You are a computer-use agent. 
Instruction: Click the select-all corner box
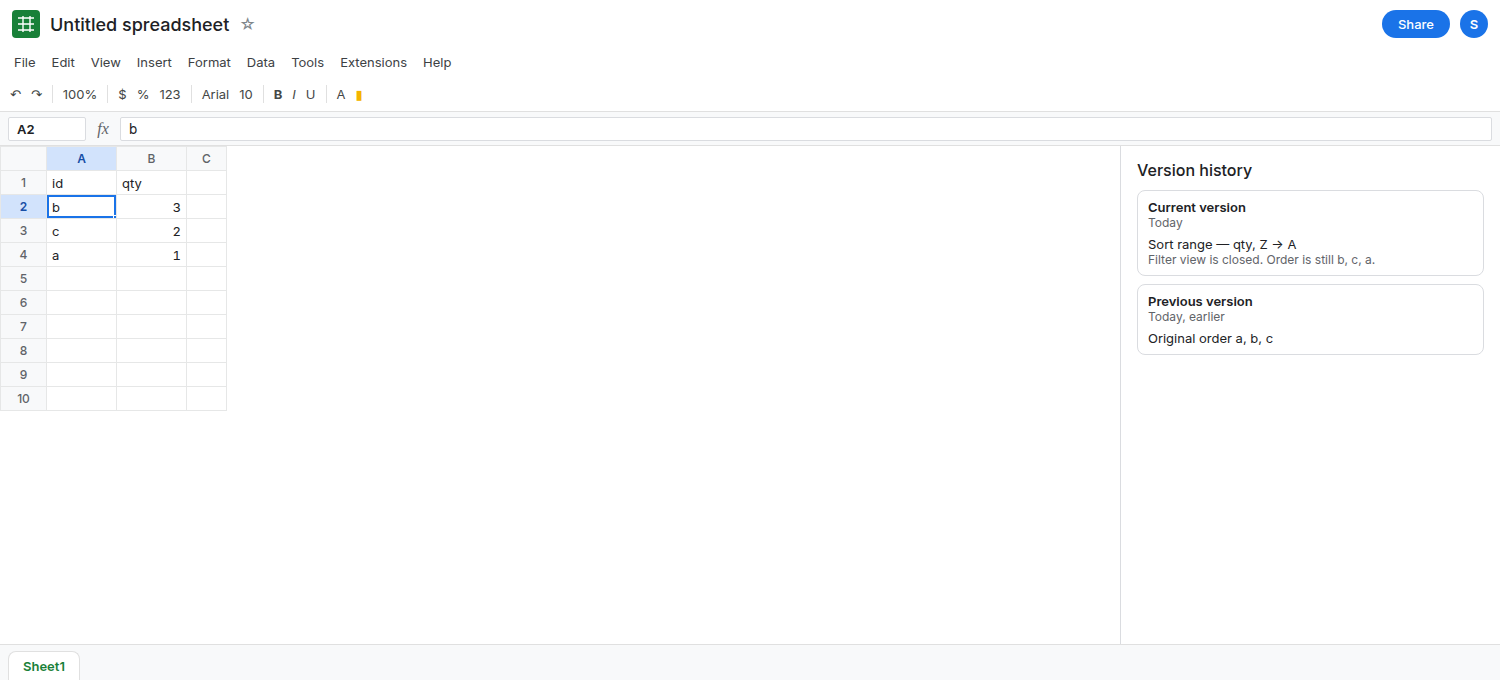(23, 158)
